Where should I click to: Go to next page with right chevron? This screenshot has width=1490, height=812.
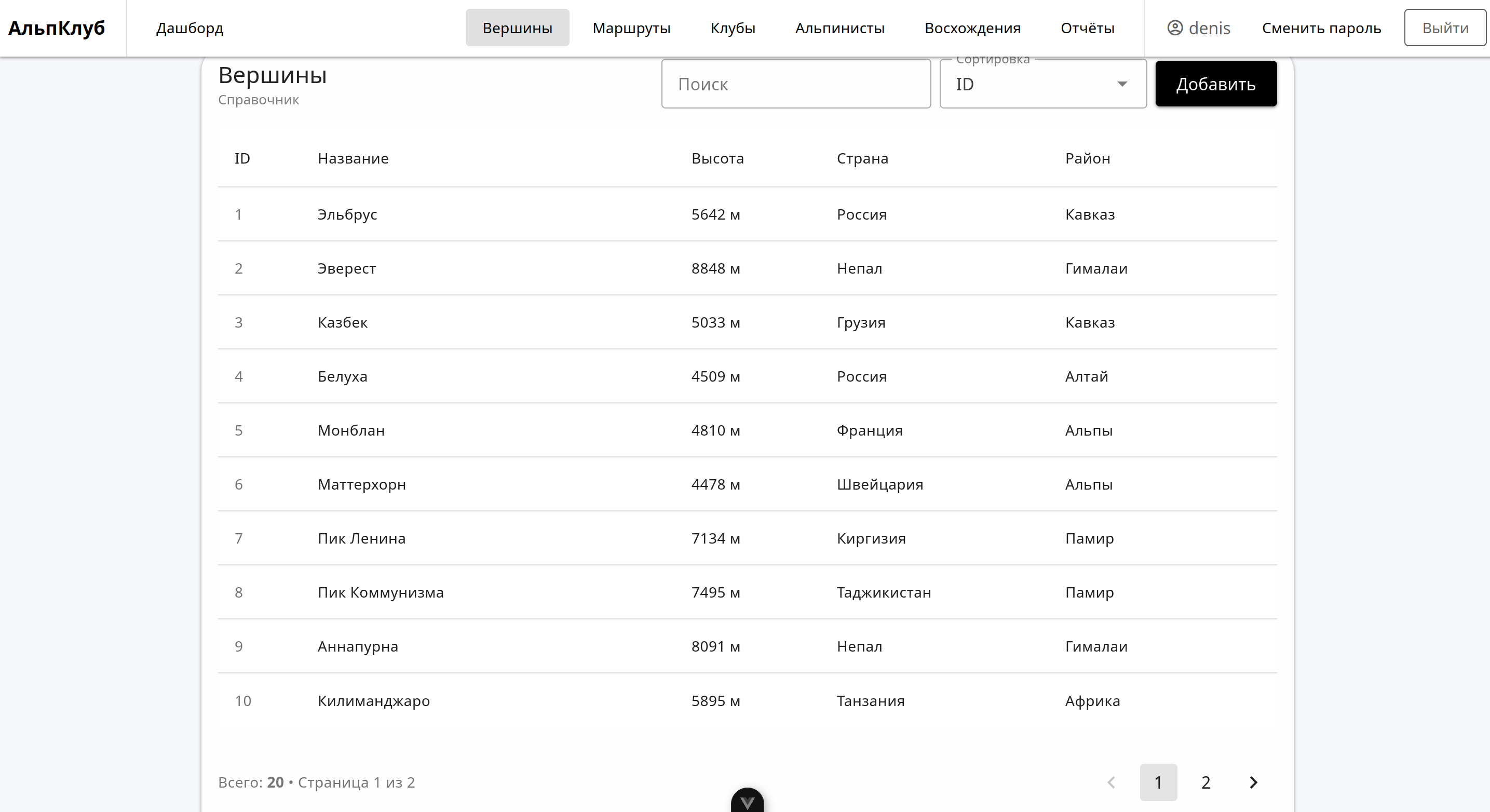1253,782
